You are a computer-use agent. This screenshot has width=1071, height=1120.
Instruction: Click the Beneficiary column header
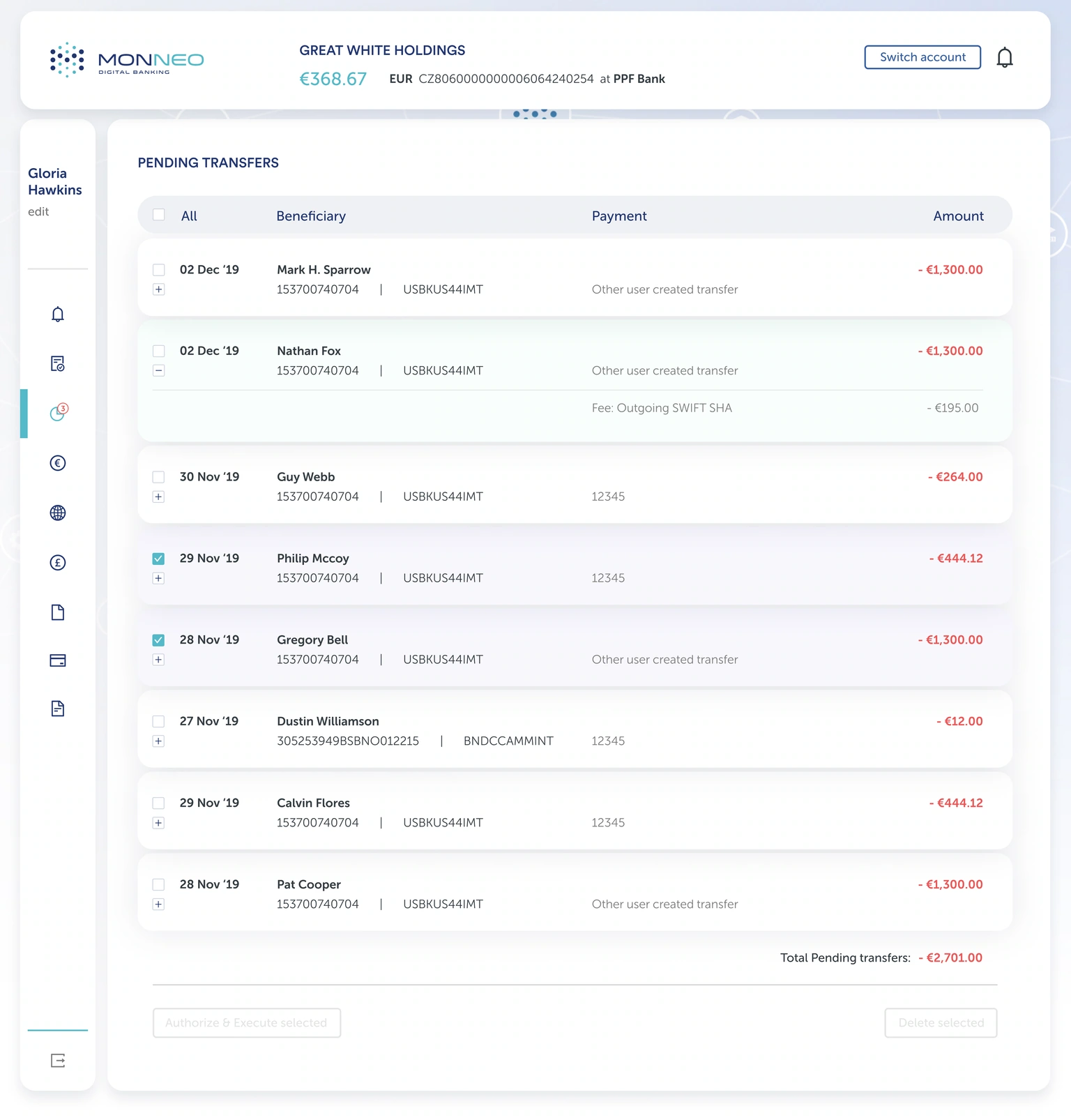311,216
